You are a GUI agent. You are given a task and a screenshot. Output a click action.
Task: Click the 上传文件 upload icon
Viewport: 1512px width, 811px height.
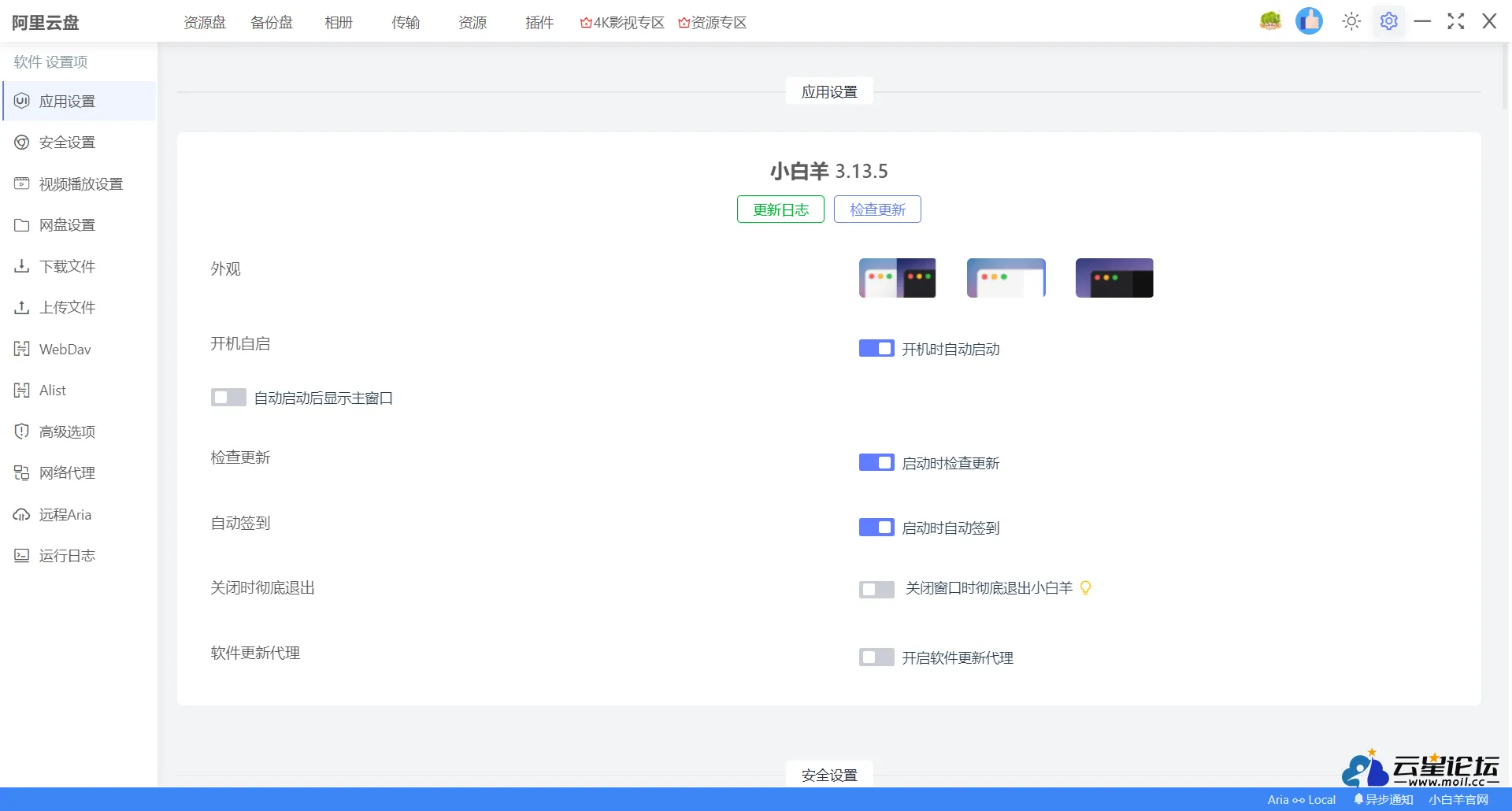[22, 307]
